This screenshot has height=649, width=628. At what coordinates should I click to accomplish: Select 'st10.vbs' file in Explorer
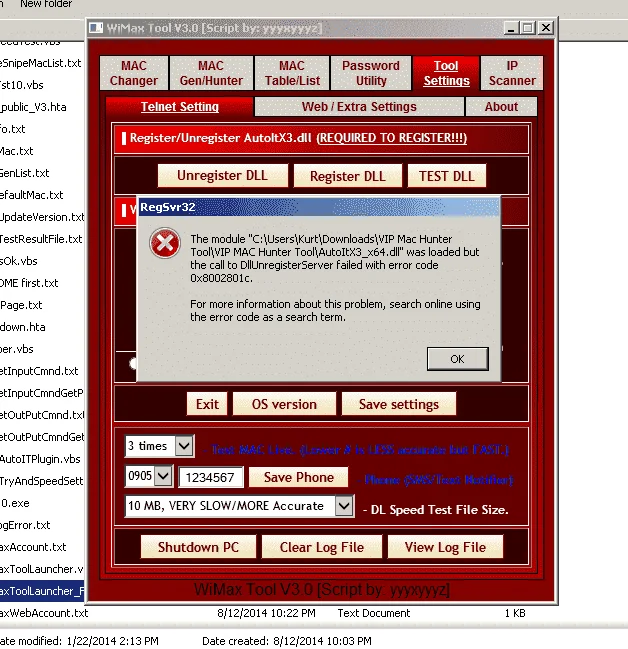[22, 85]
